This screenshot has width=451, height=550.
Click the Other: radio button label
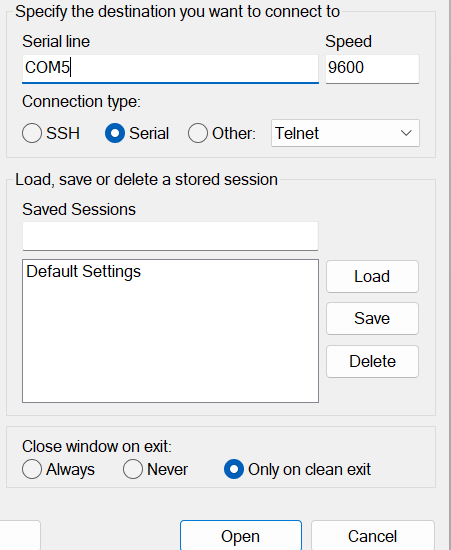click(234, 133)
